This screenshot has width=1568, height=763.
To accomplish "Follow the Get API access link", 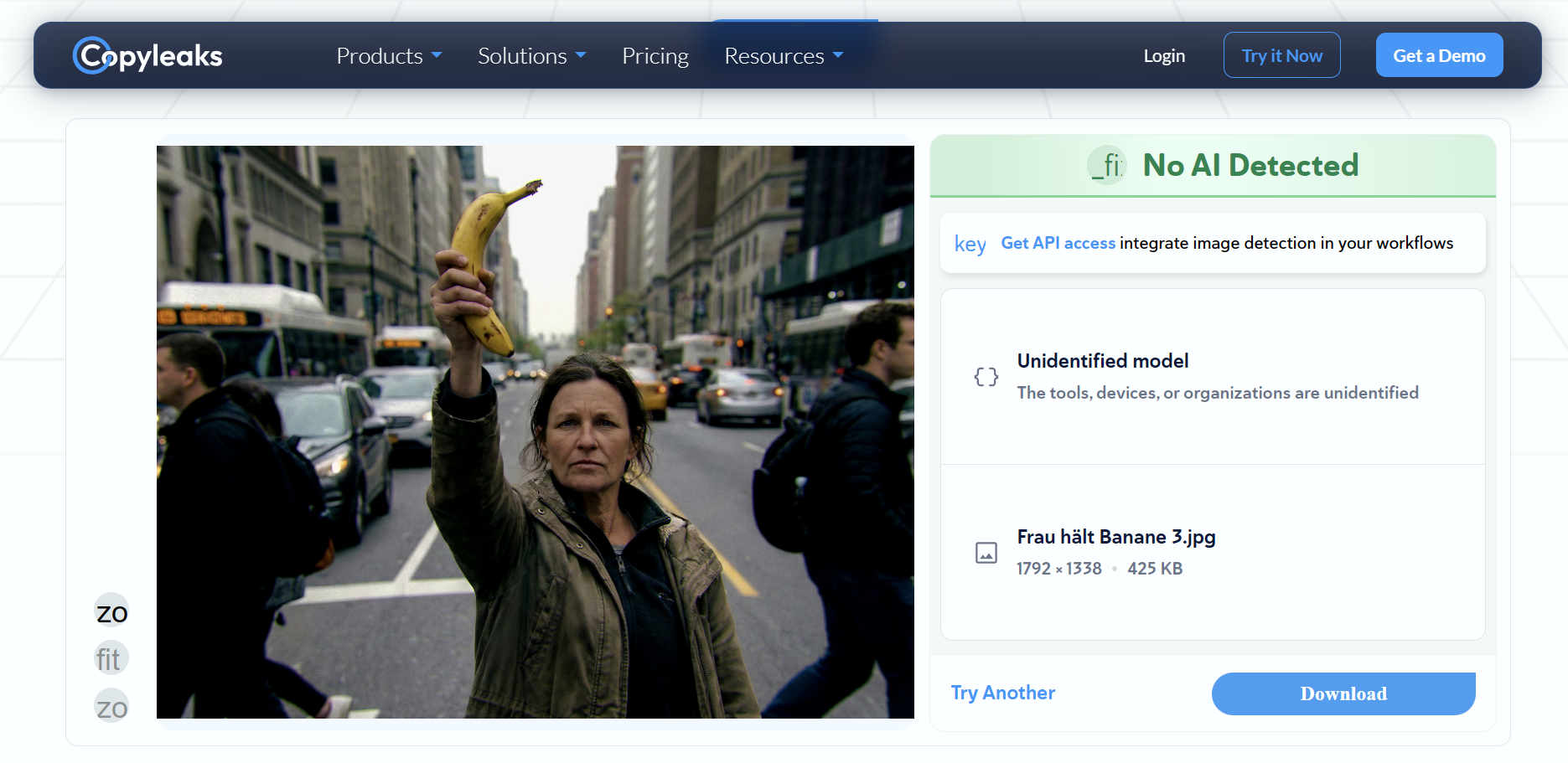I will tap(1058, 243).
